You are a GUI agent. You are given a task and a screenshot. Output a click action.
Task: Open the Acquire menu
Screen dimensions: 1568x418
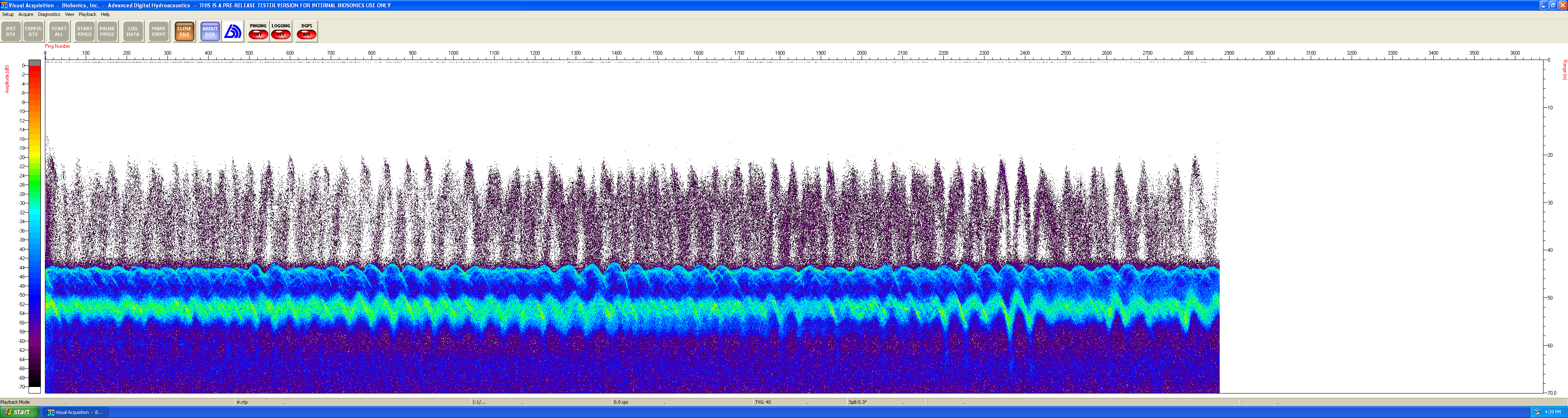(26, 14)
